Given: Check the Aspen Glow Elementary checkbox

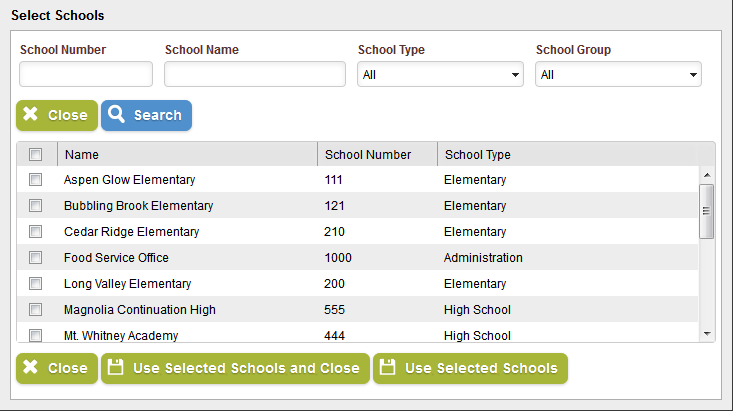Looking at the screenshot, I should (x=35, y=180).
